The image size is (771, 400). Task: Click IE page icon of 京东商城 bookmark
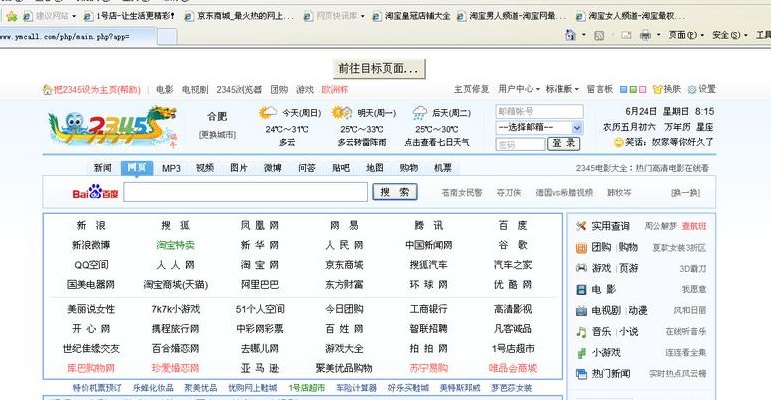189,16
